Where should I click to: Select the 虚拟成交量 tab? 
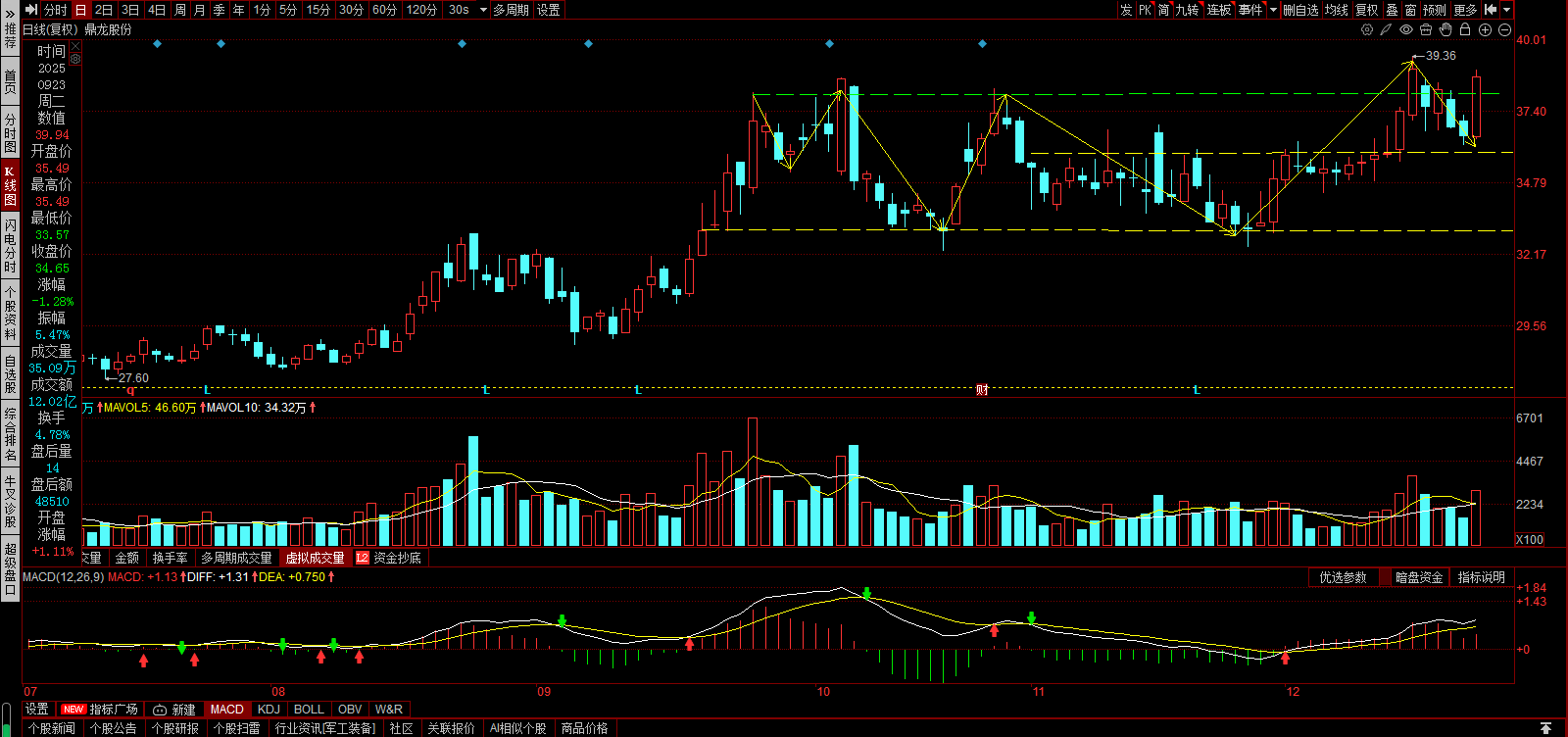point(315,558)
